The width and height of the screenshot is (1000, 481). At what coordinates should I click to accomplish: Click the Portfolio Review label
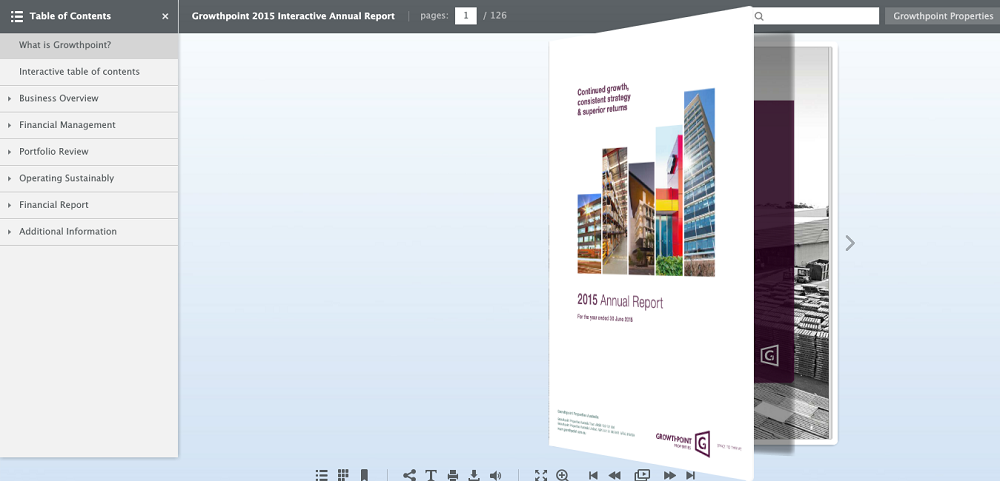pos(54,152)
